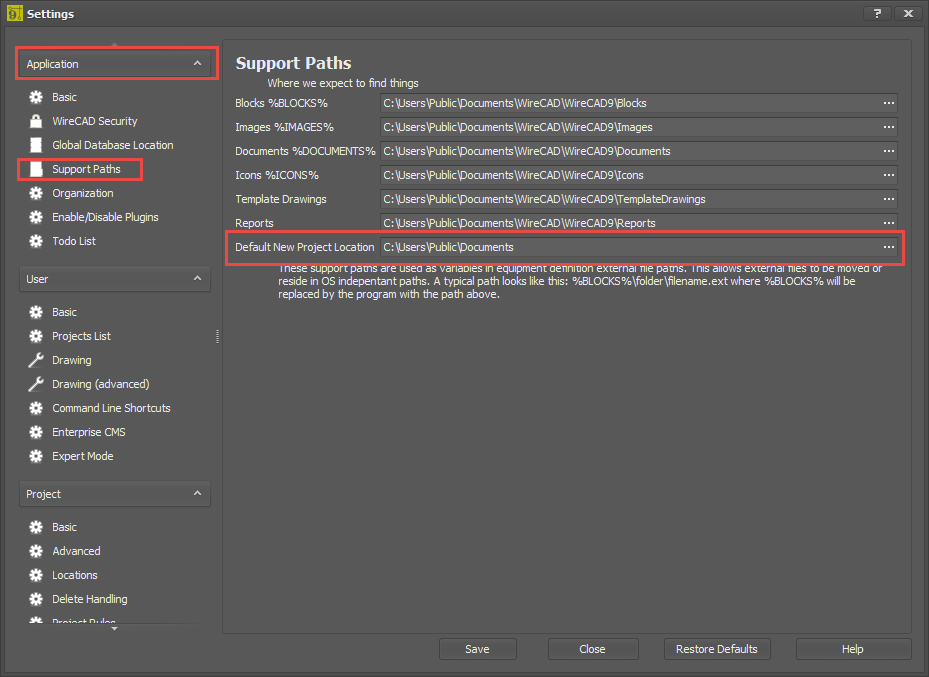Click the gear icon beside Application Basic
Image resolution: width=929 pixels, height=677 pixels.
(x=36, y=97)
